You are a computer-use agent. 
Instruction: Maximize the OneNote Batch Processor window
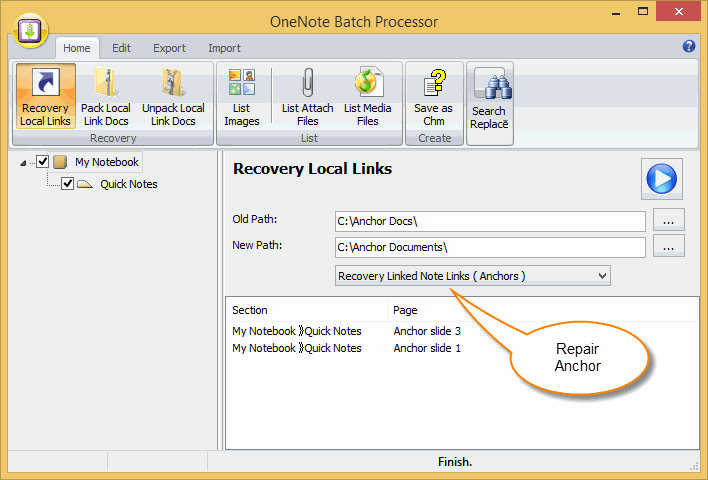[x=643, y=12]
